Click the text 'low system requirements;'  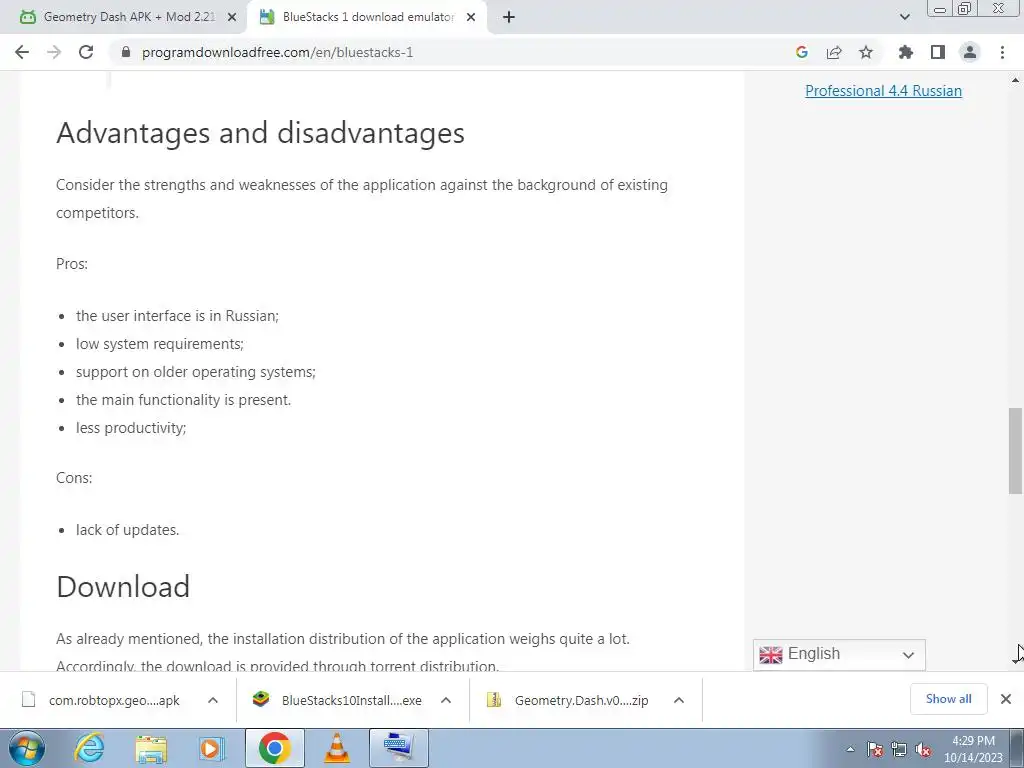tap(159, 344)
